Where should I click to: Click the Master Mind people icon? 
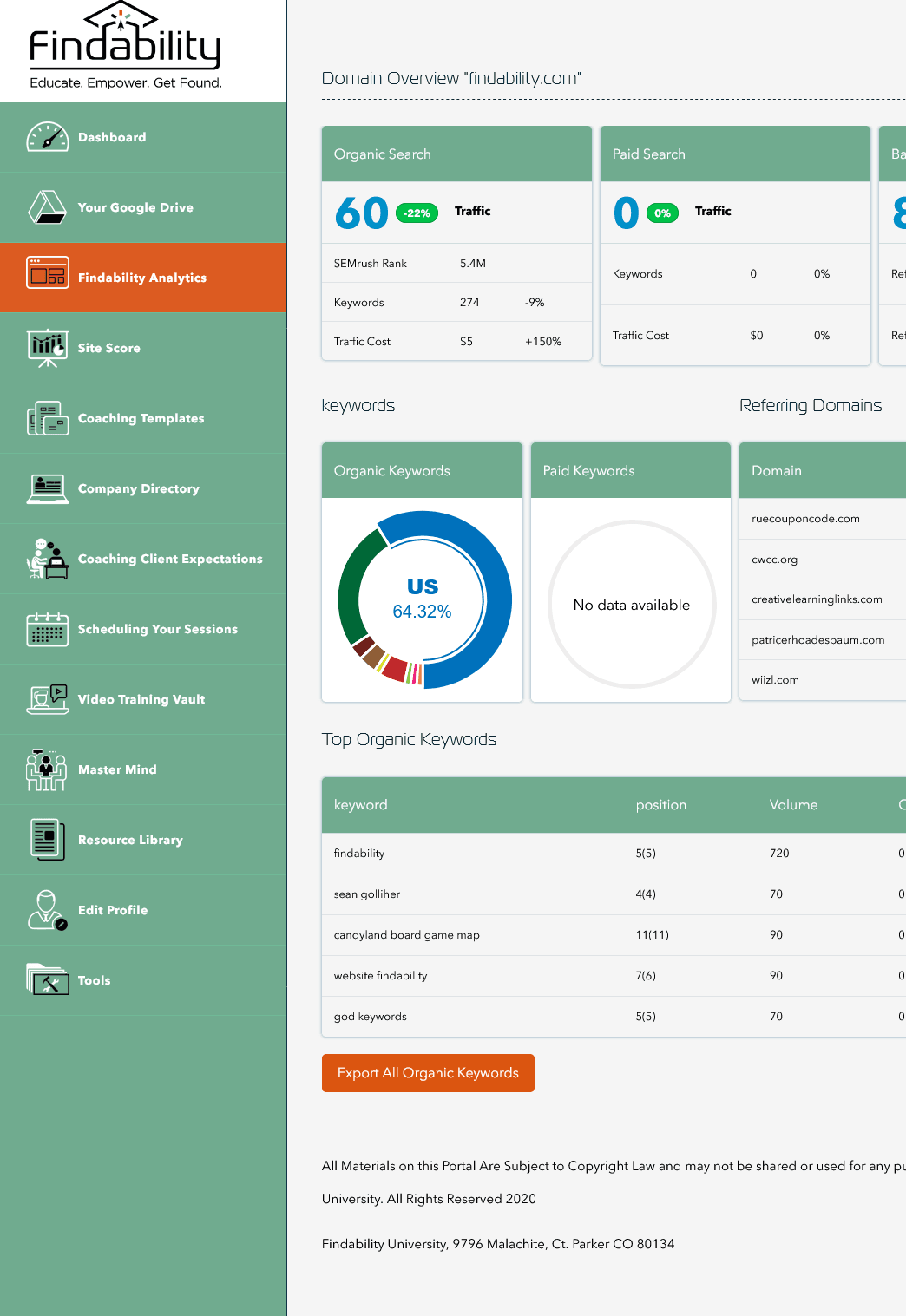pyautogui.click(x=47, y=769)
